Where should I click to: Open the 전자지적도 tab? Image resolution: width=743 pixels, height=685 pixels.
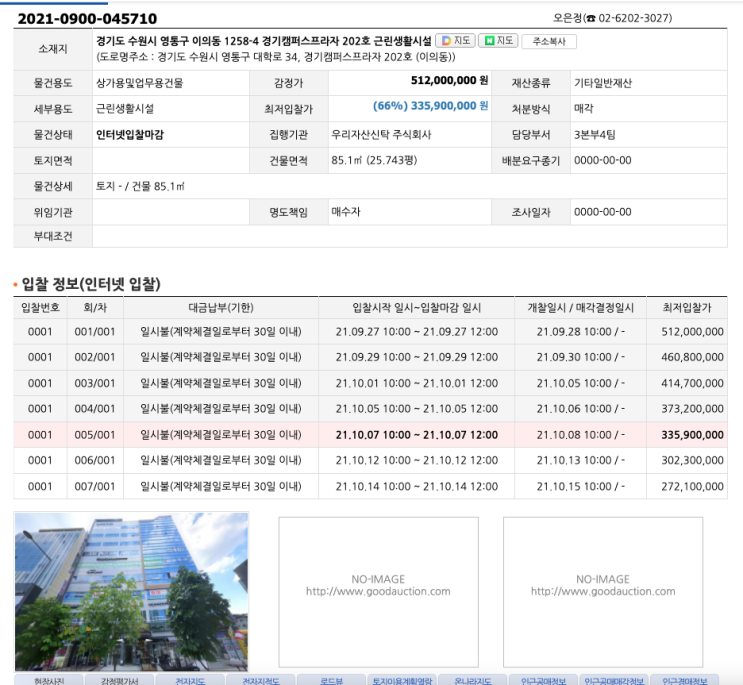pyautogui.click(x=261, y=680)
